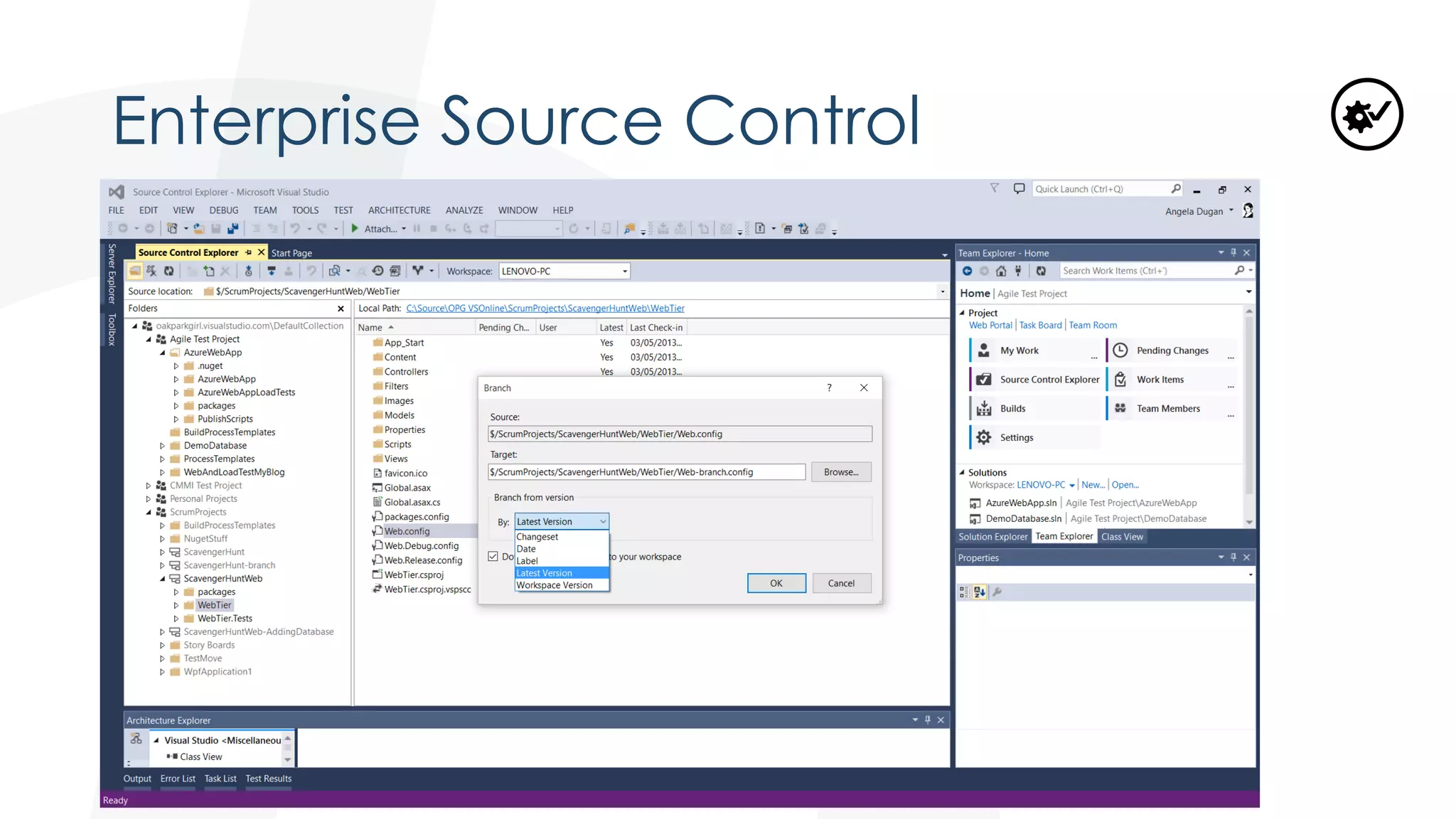Click the Undo arrow in main toolbar
The image size is (1456, 819).
point(294,229)
